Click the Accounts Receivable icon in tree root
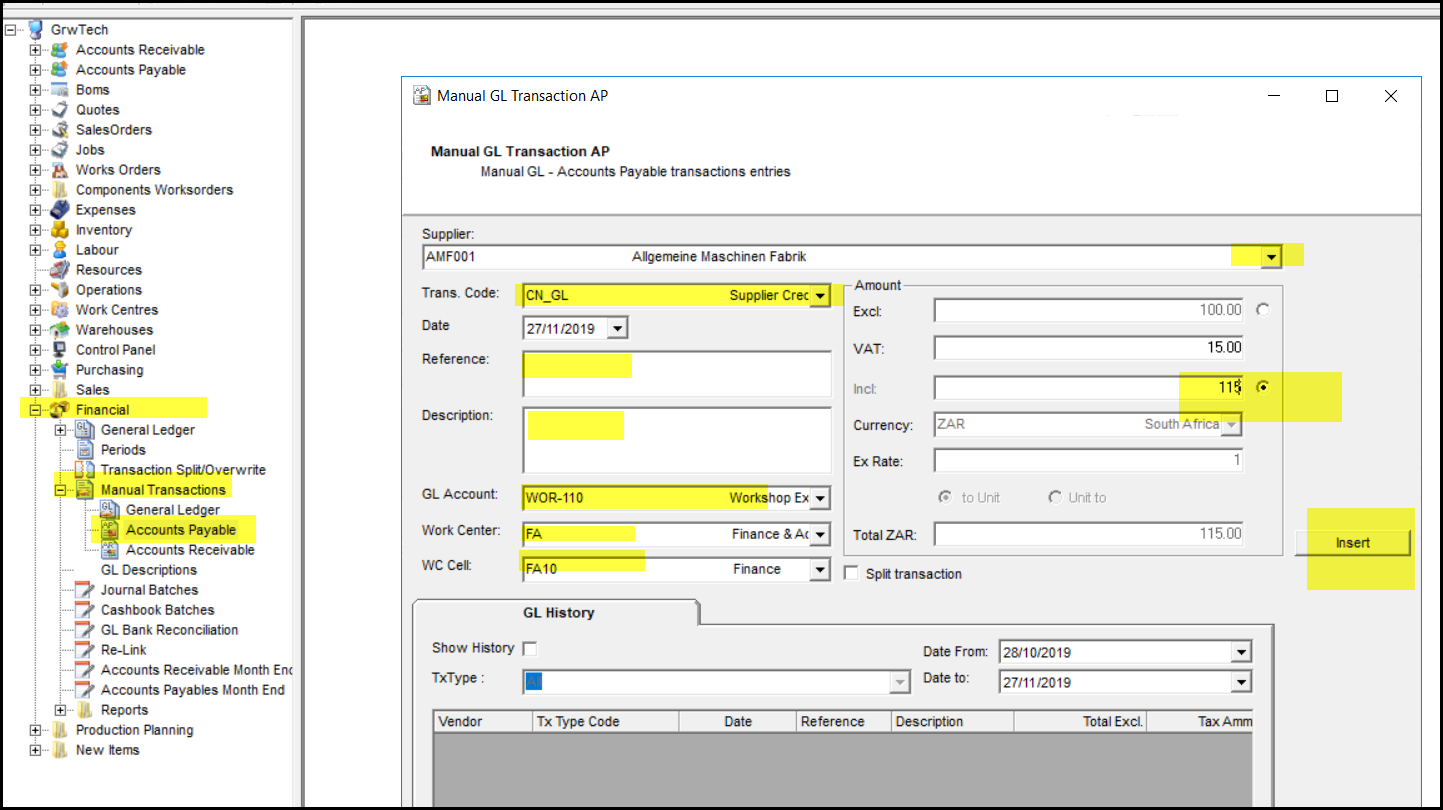This screenshot has width=1443, height=810. coord(60,50)
